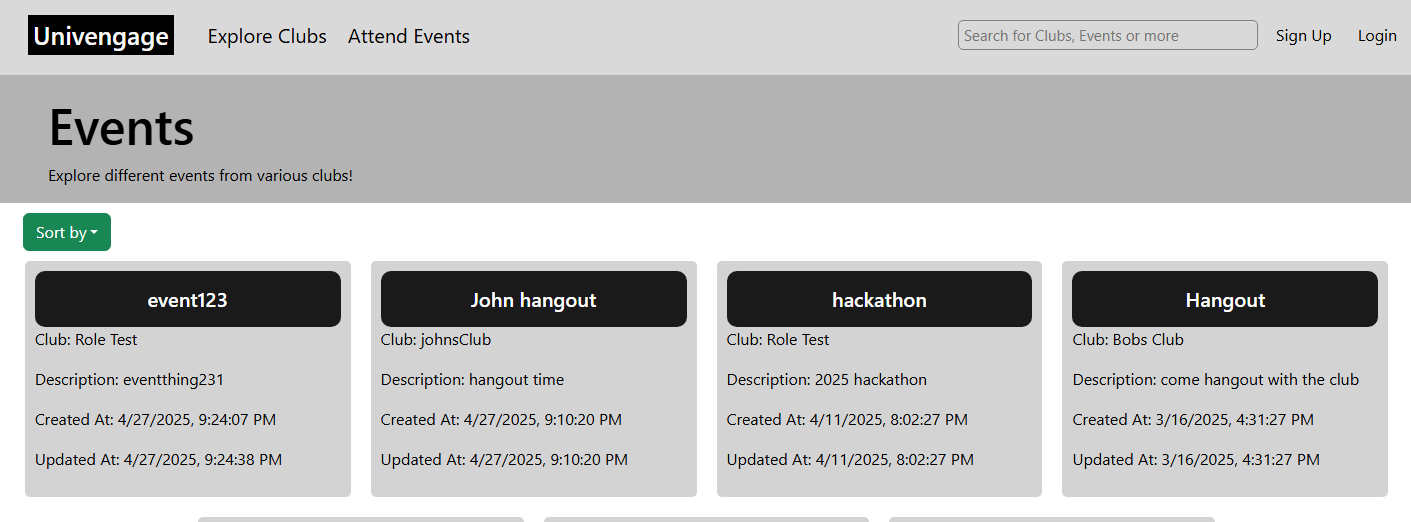The width and height of the screenshot is (1411, 522).
Task: Click the Events page heading
Action: pos(121,128)
